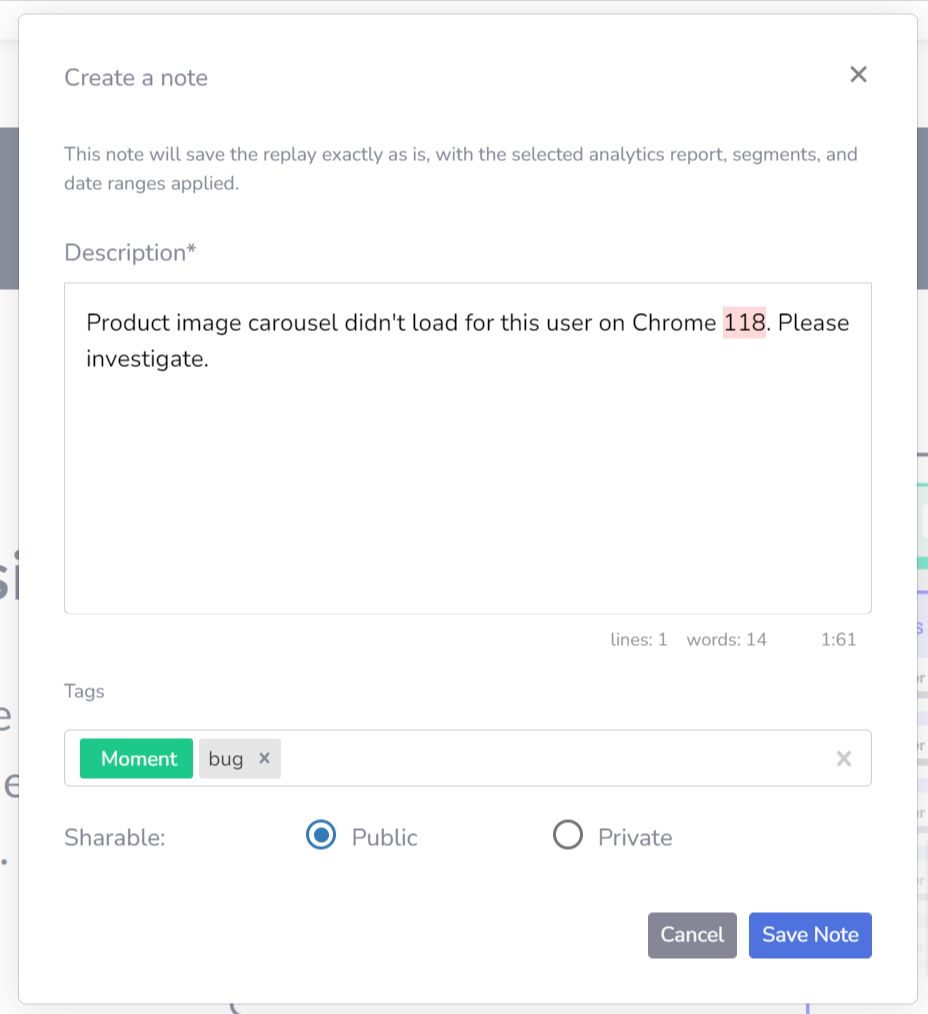This screenshot has width=928, height=1014.
Task: Click the Sharable: label
Action: tap(114, 837)
